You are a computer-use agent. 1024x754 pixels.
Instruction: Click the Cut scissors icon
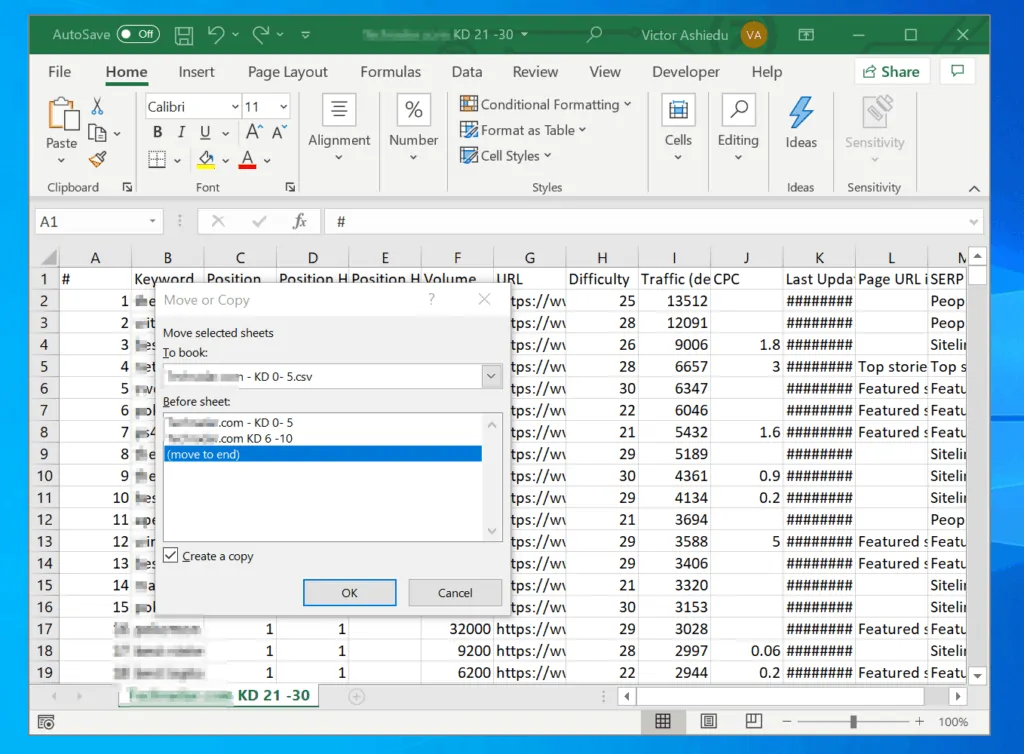(97, 106)
